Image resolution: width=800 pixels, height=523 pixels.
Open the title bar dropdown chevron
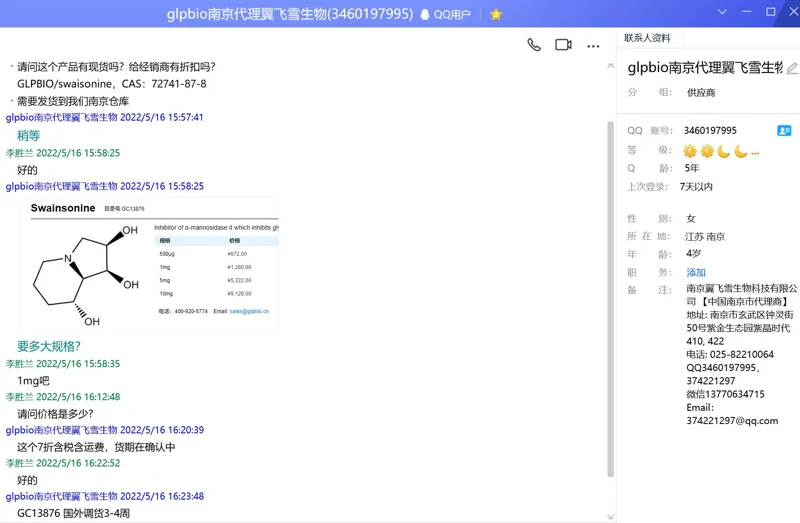(x=722, y=12)
